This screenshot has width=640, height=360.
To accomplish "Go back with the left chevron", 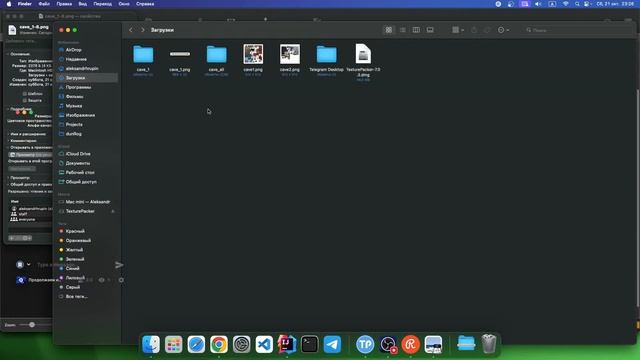I will pos(131,30).
